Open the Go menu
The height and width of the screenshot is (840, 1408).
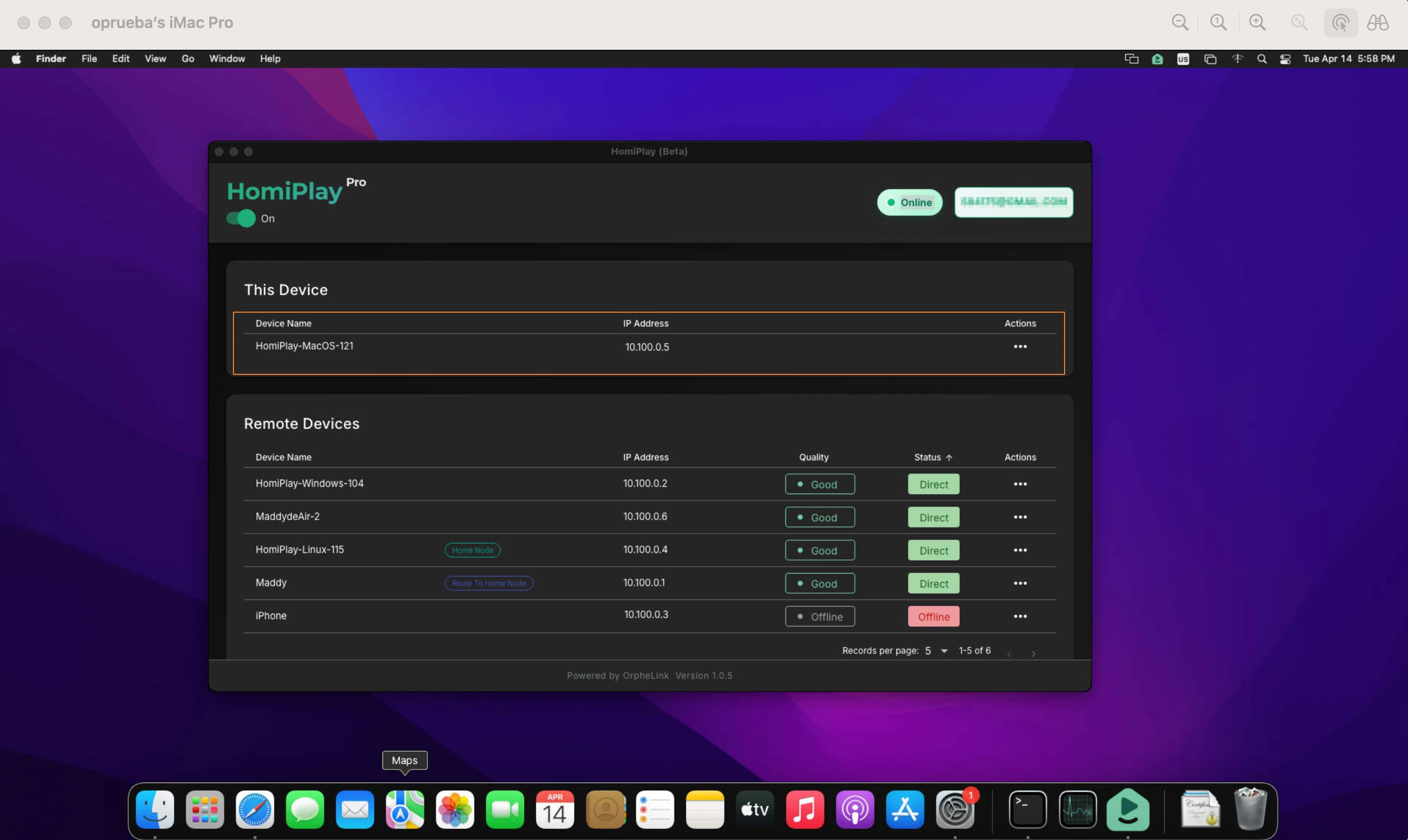point(188,59)
